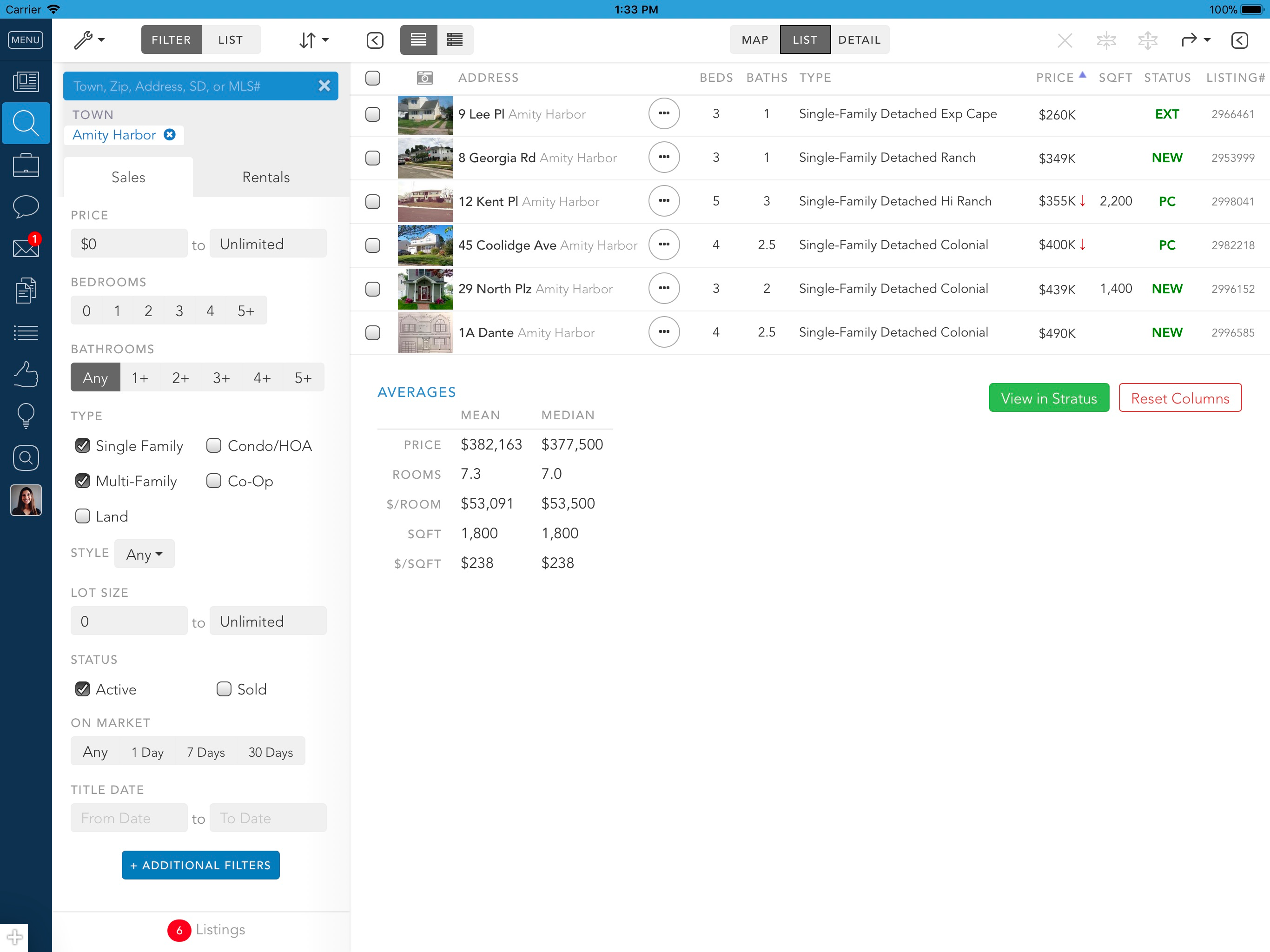Select the checkbox for 29 North Plz

(373, 289)
